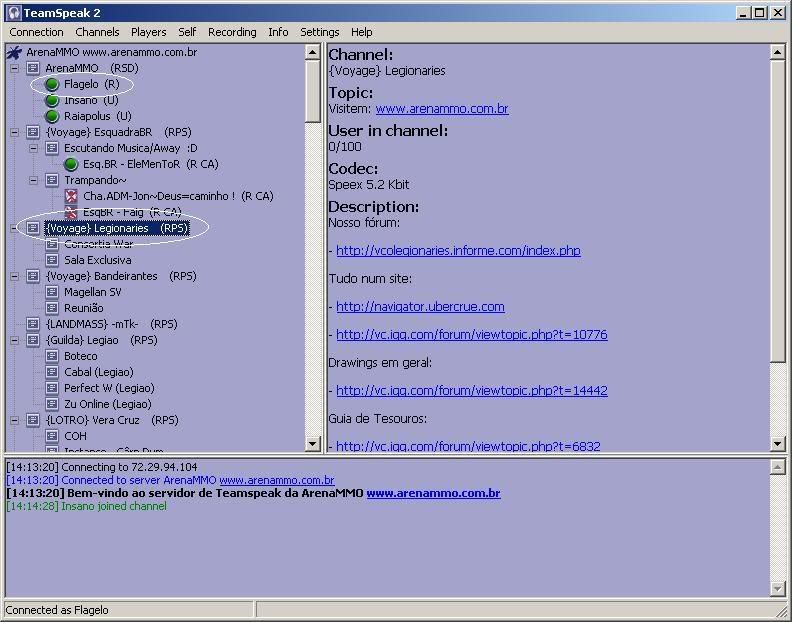Click the muted icon beside Cha.ADM-Jon~Deus=caminho

click(x=71, y=196)
